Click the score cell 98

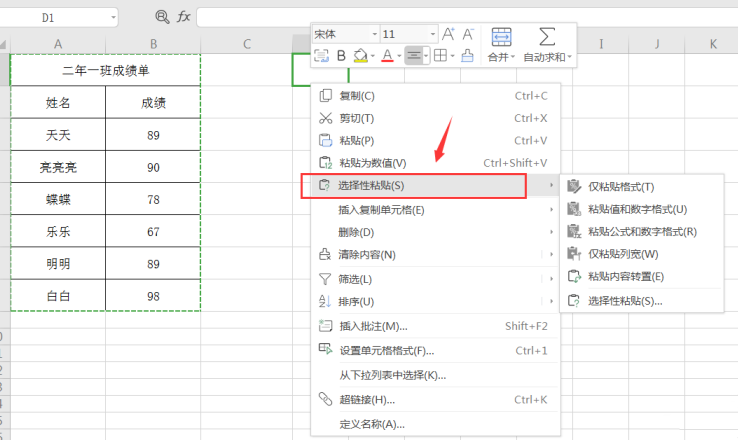tap(153, 296)
